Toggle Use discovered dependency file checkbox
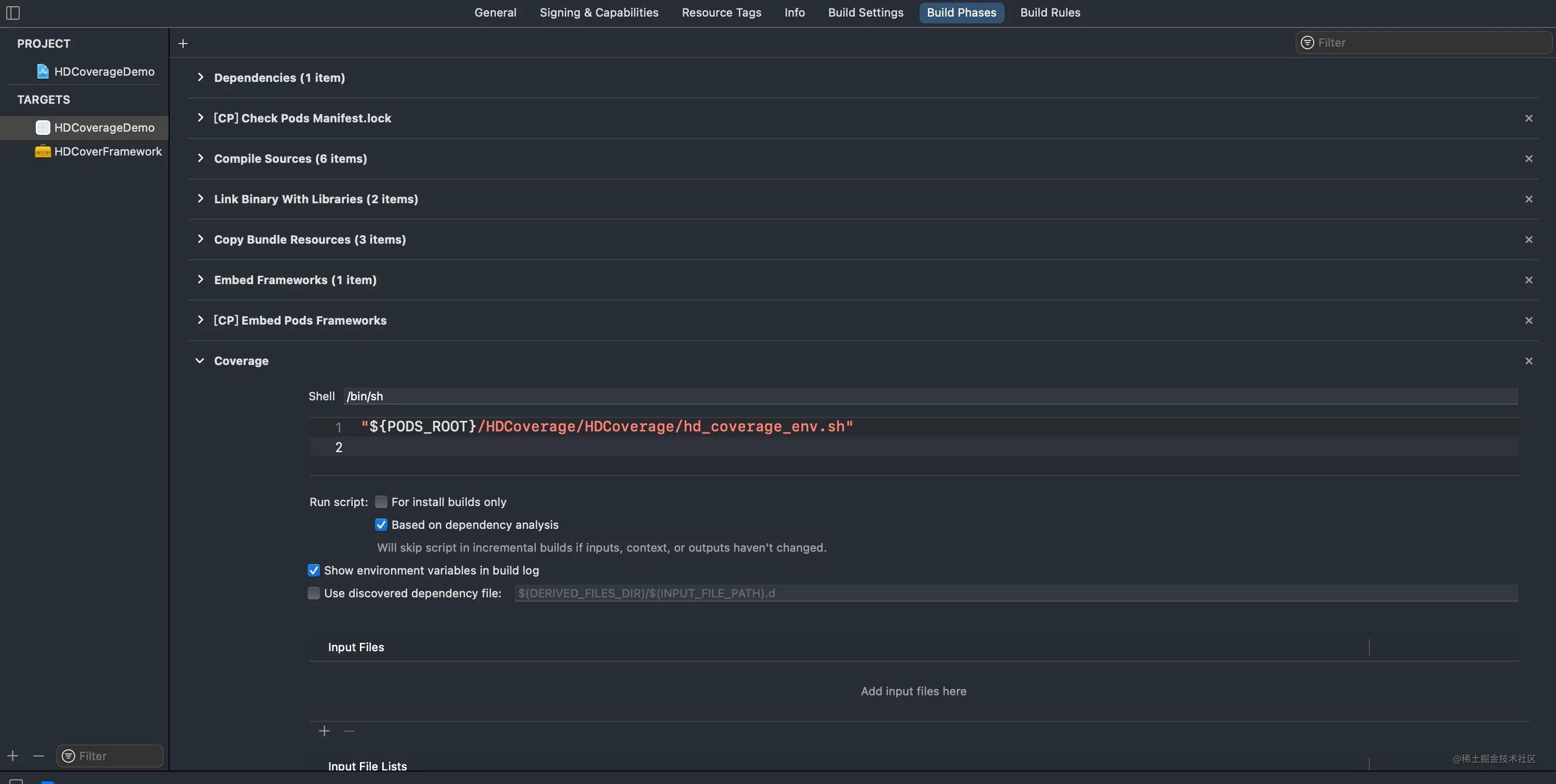 (313, 593)
